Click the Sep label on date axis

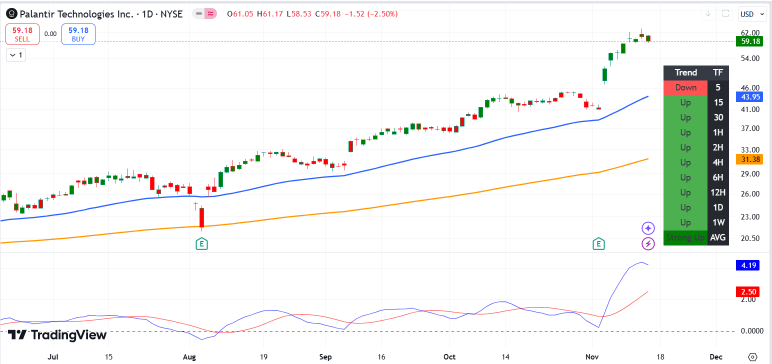[x=325, y=356]
